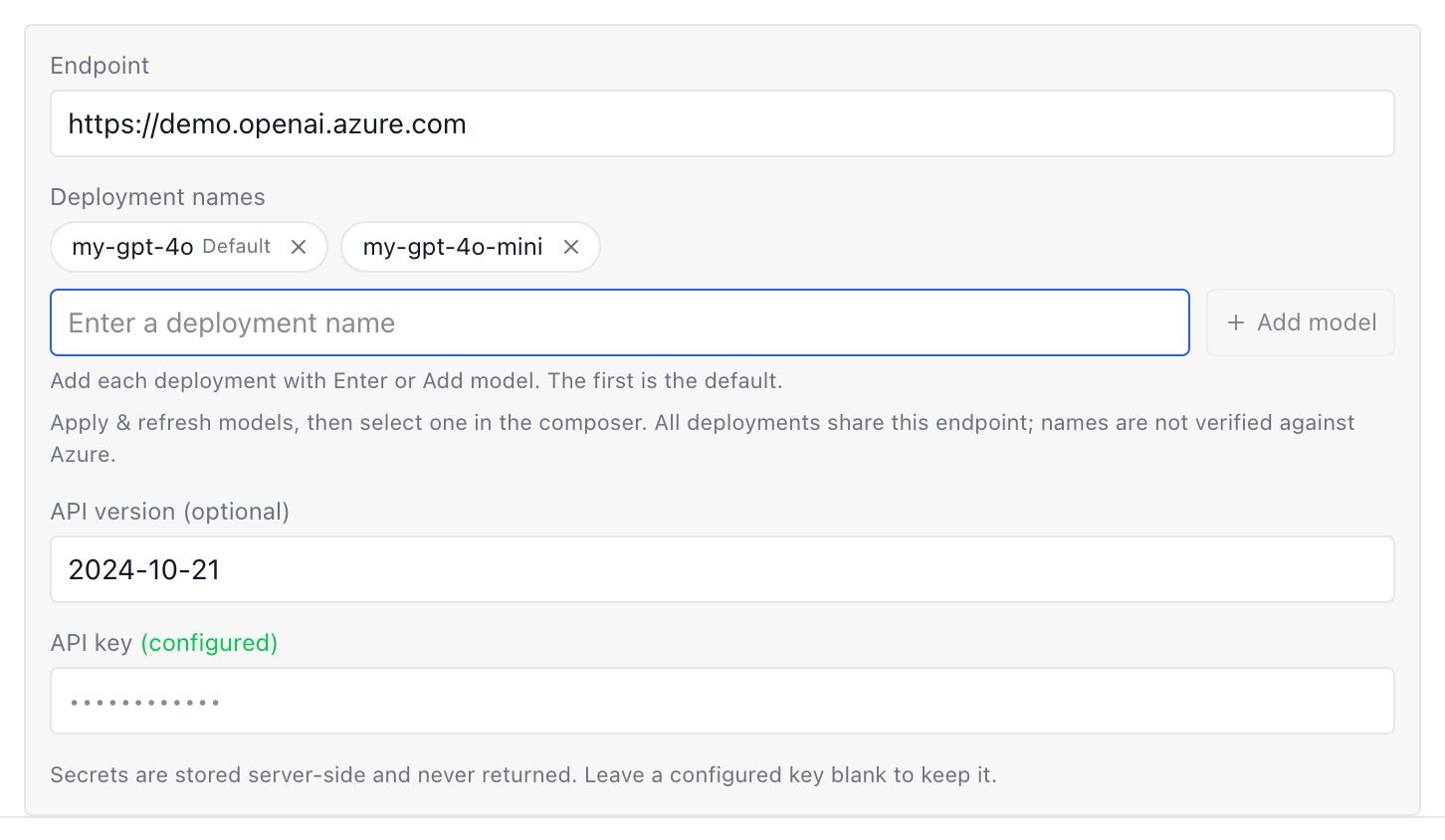The image size is (1445, 840).
Task: Click the 'Add each deployment with Enter' hint
Action: pos(417,381)
